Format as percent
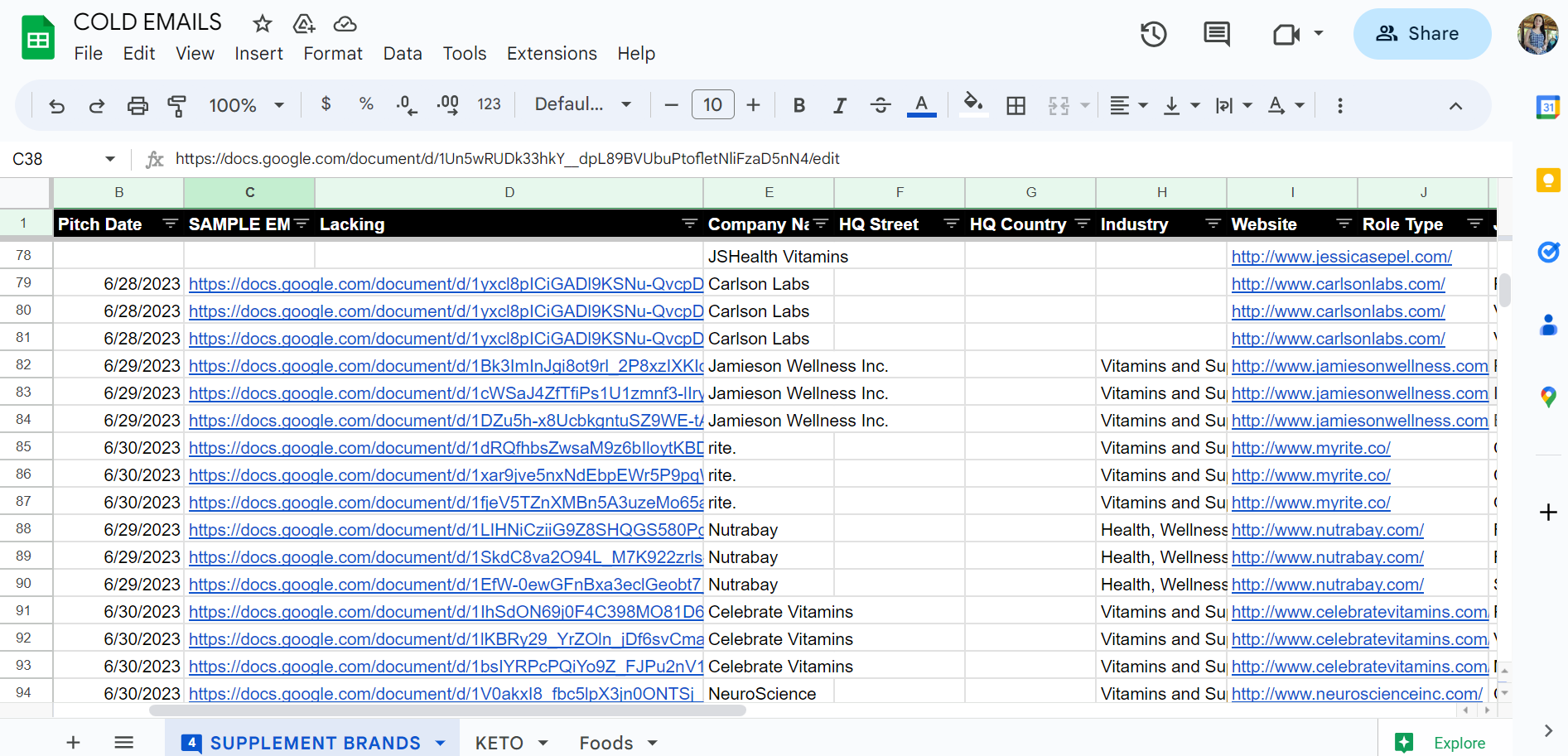The height and width of the screenshot is (756, 1568). pyautogui.click(x=366, y=104)
